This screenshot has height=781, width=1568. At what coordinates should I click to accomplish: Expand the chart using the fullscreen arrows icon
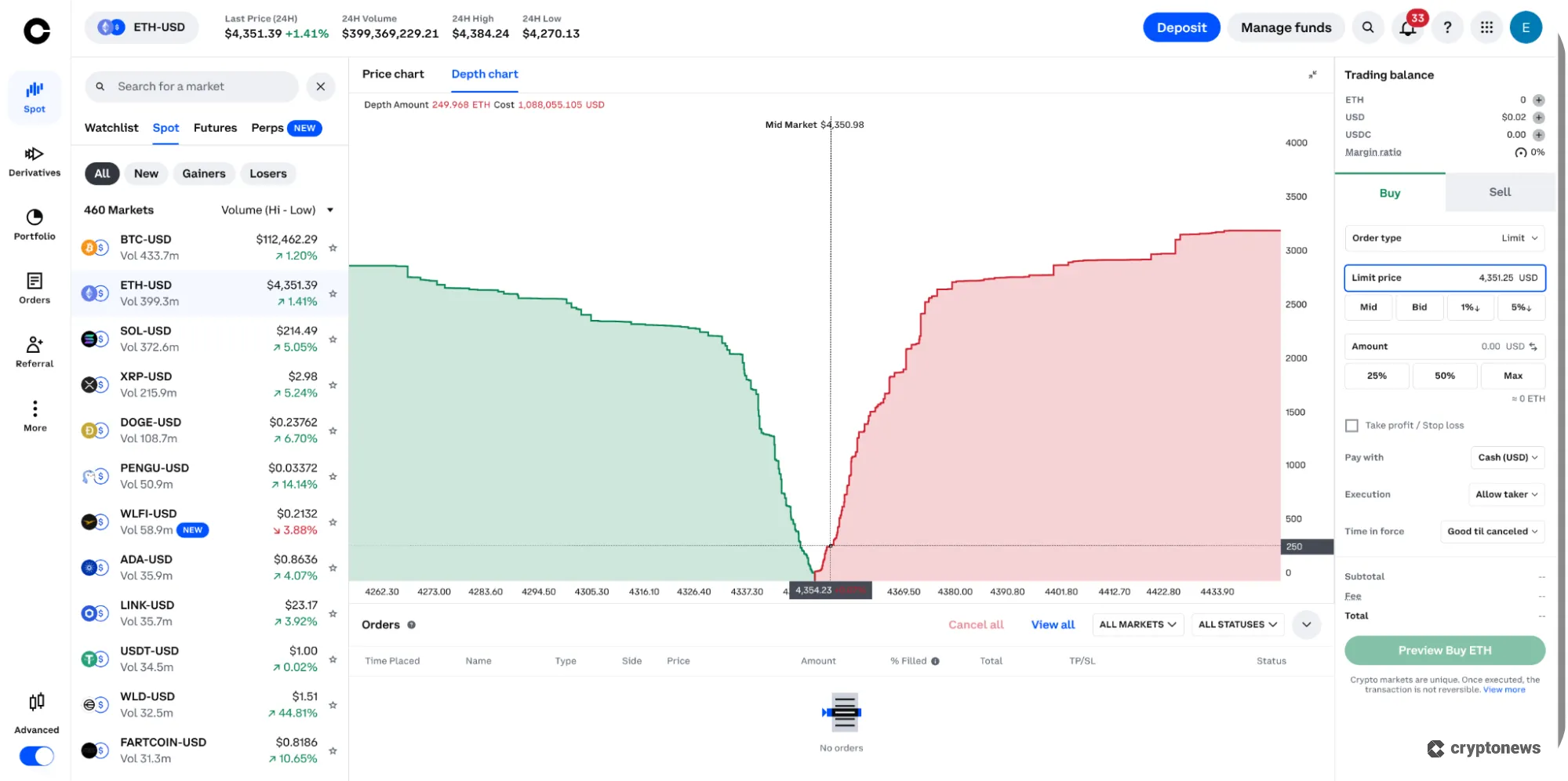[x=1312, y=74]
